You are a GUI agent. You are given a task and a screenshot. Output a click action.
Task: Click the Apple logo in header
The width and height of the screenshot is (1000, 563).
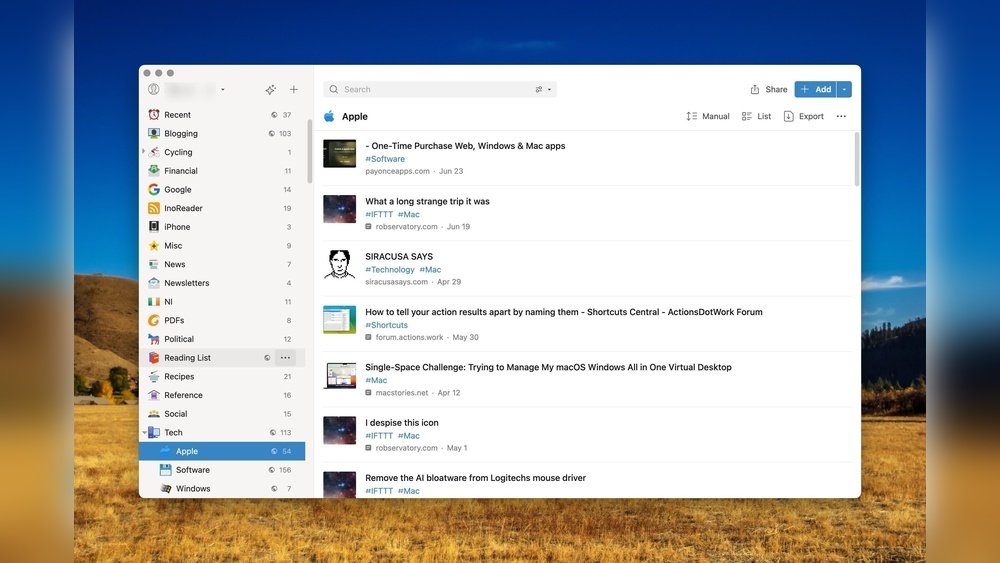pyautogui.click(x=329, y=116)
